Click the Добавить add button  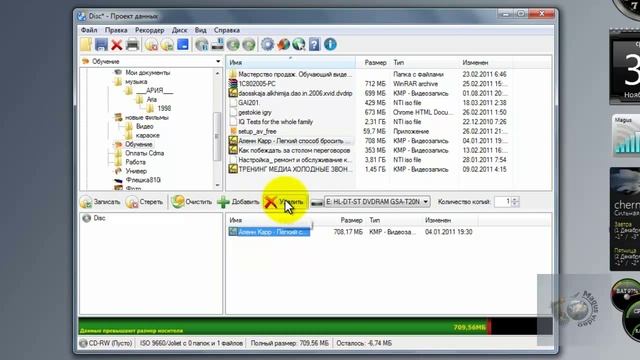(x=238, y=202)
